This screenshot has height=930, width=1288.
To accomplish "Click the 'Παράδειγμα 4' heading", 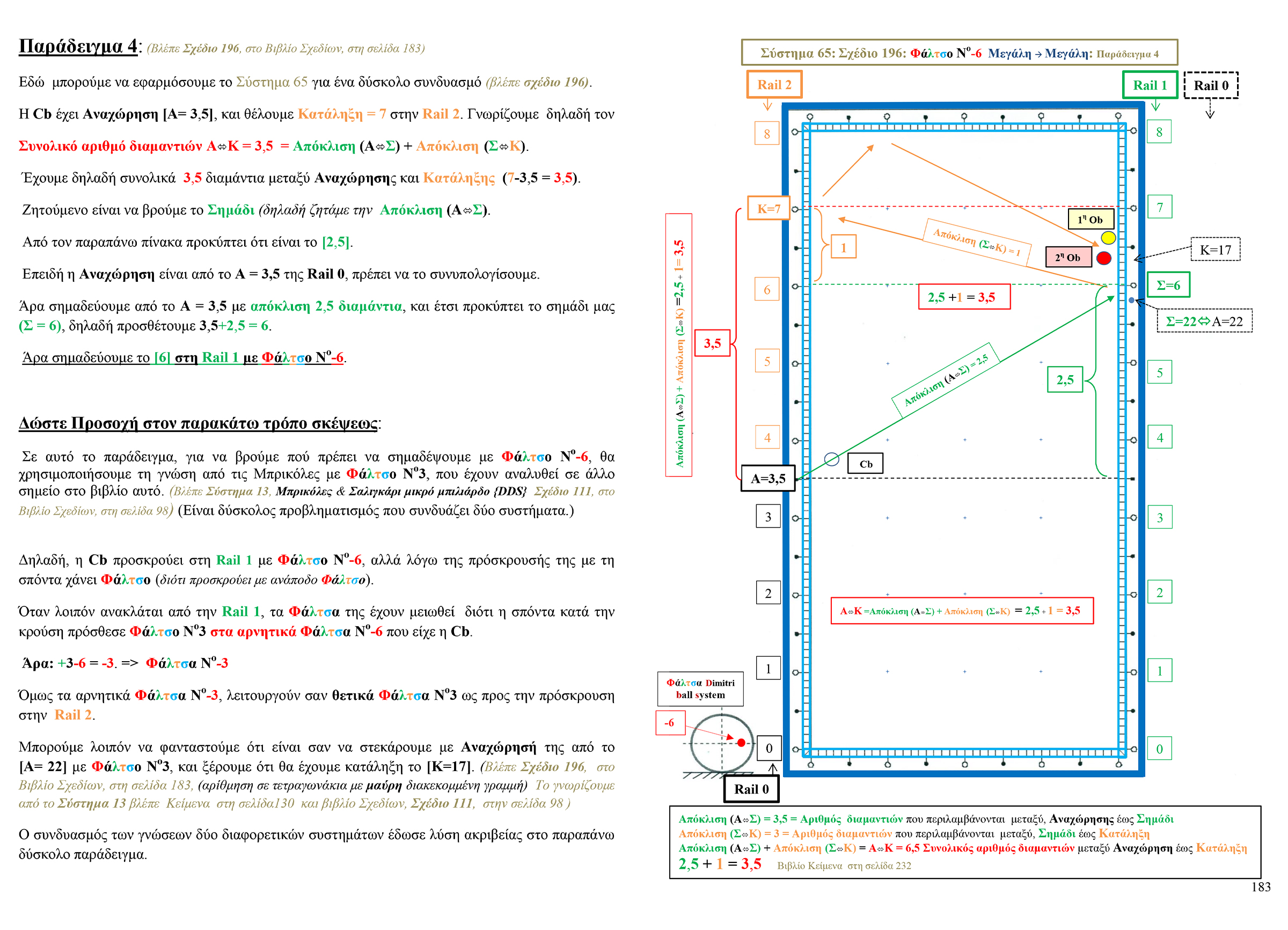I will coord(78,46).
